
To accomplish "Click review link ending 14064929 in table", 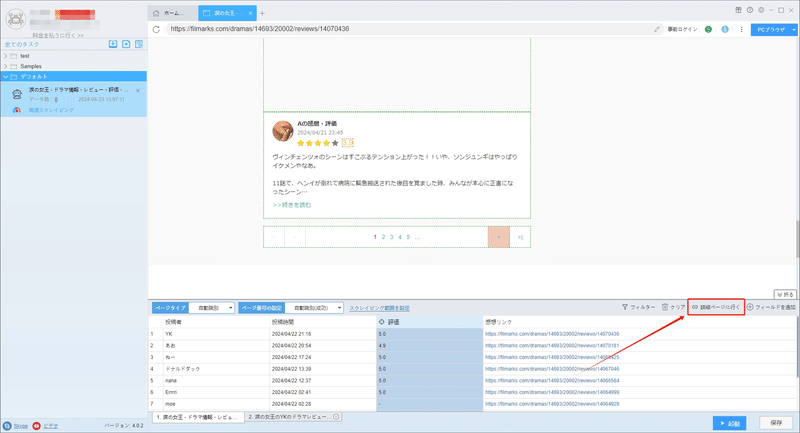I will (x=552, y=404).
